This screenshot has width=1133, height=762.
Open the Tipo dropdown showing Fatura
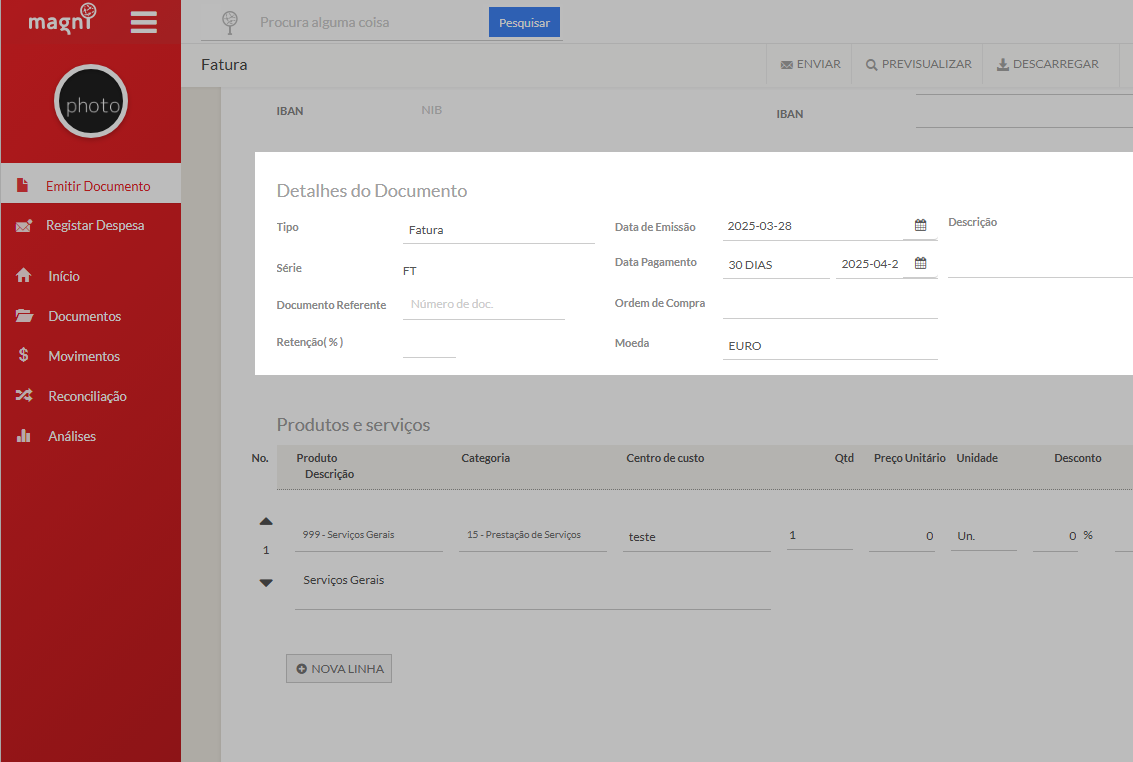pyautogui.click(x=498, y=230)
